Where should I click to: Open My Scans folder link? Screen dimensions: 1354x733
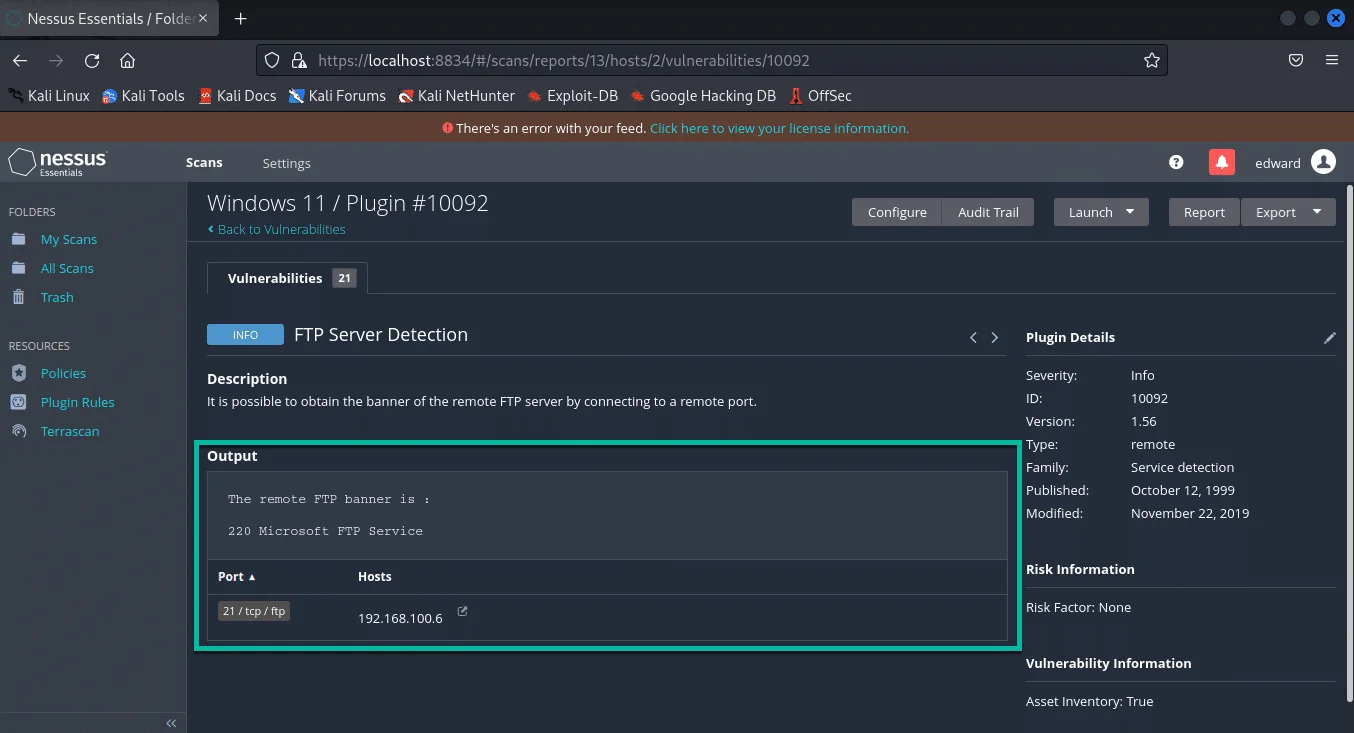(x=69, y=239)
